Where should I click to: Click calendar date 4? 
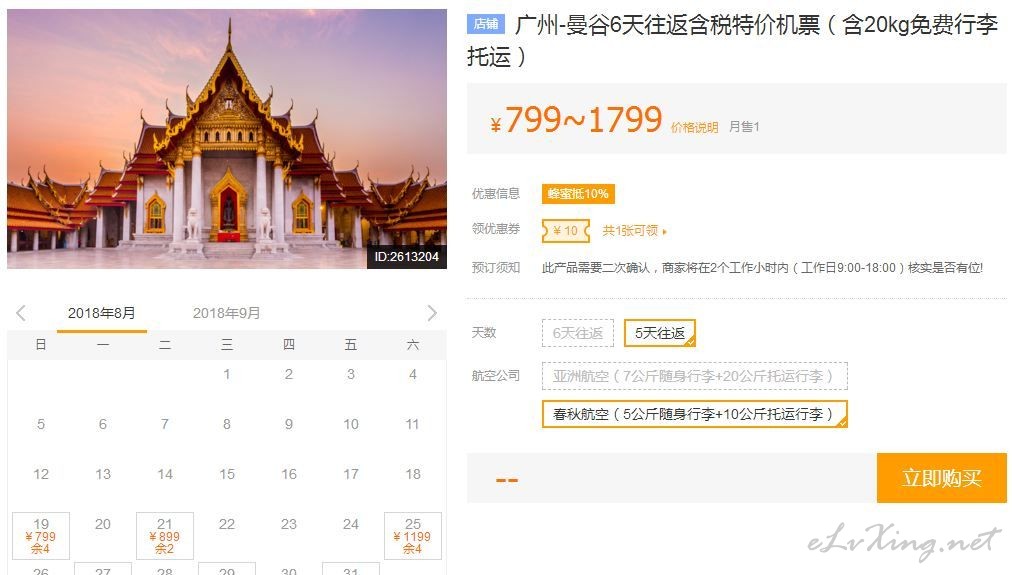click(x=412, y=374)
